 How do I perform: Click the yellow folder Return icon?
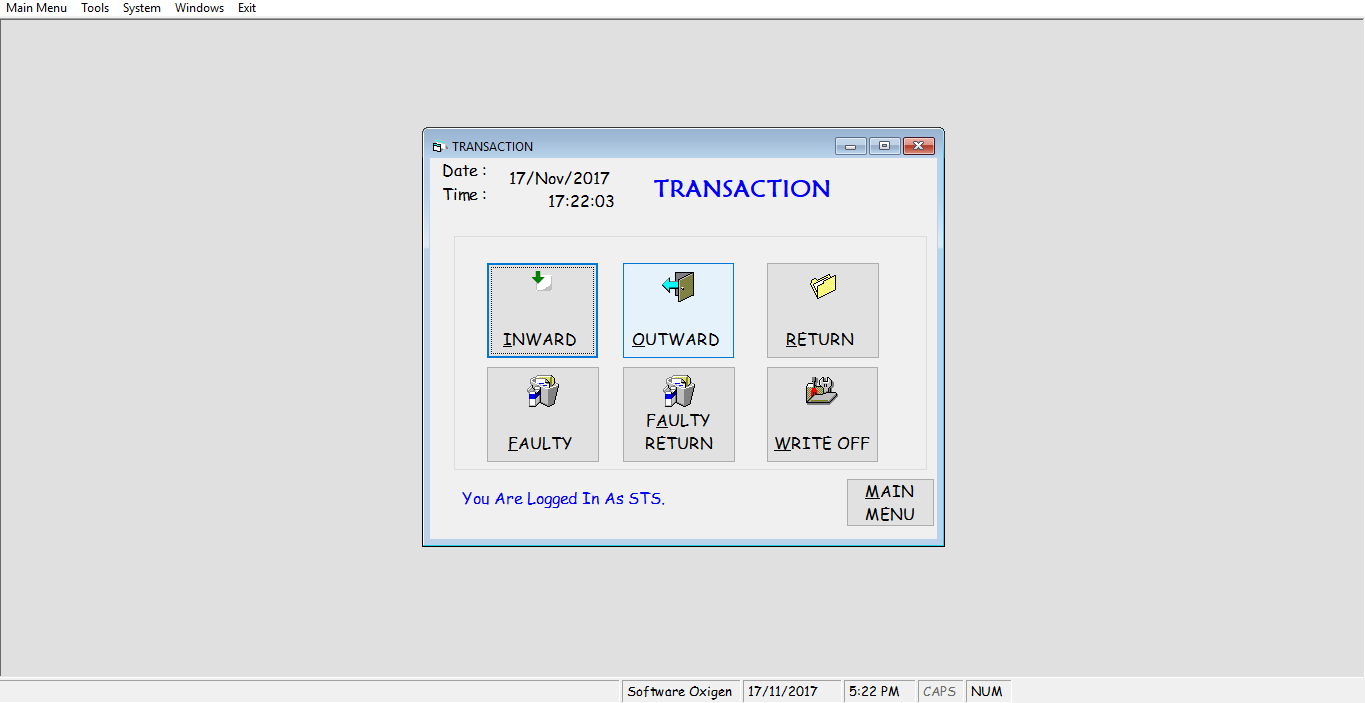click(x=823, y=286)
